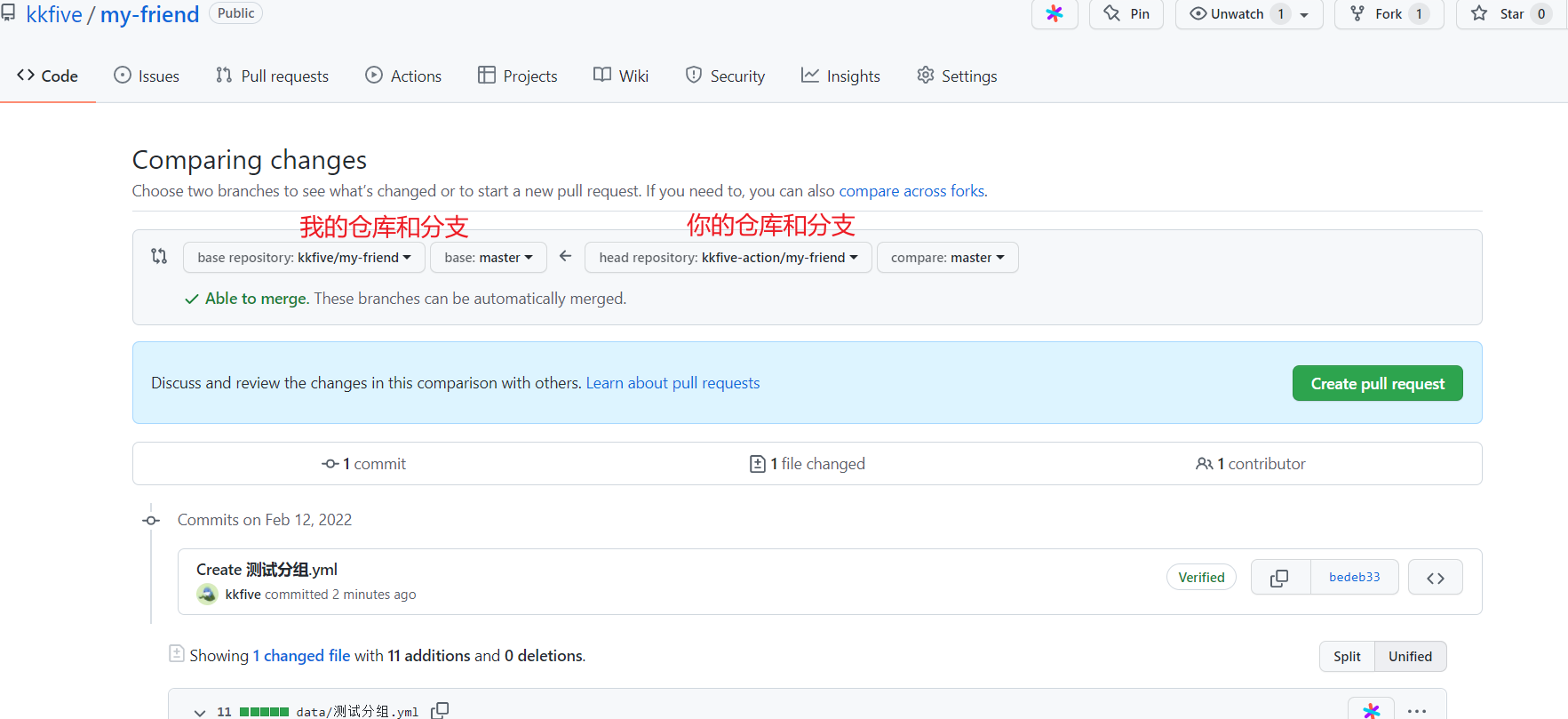Viewport: 1568px width, 719px height.
Task: Open the Insights tab
Action: (x=840, y=76)
